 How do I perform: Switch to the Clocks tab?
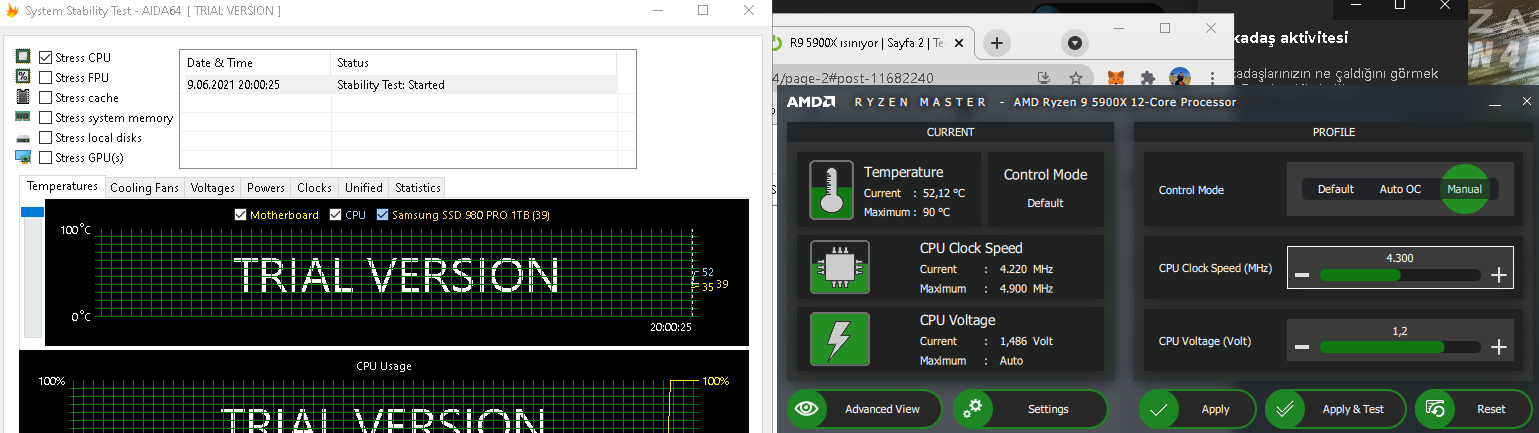click(x=315, y=188)
